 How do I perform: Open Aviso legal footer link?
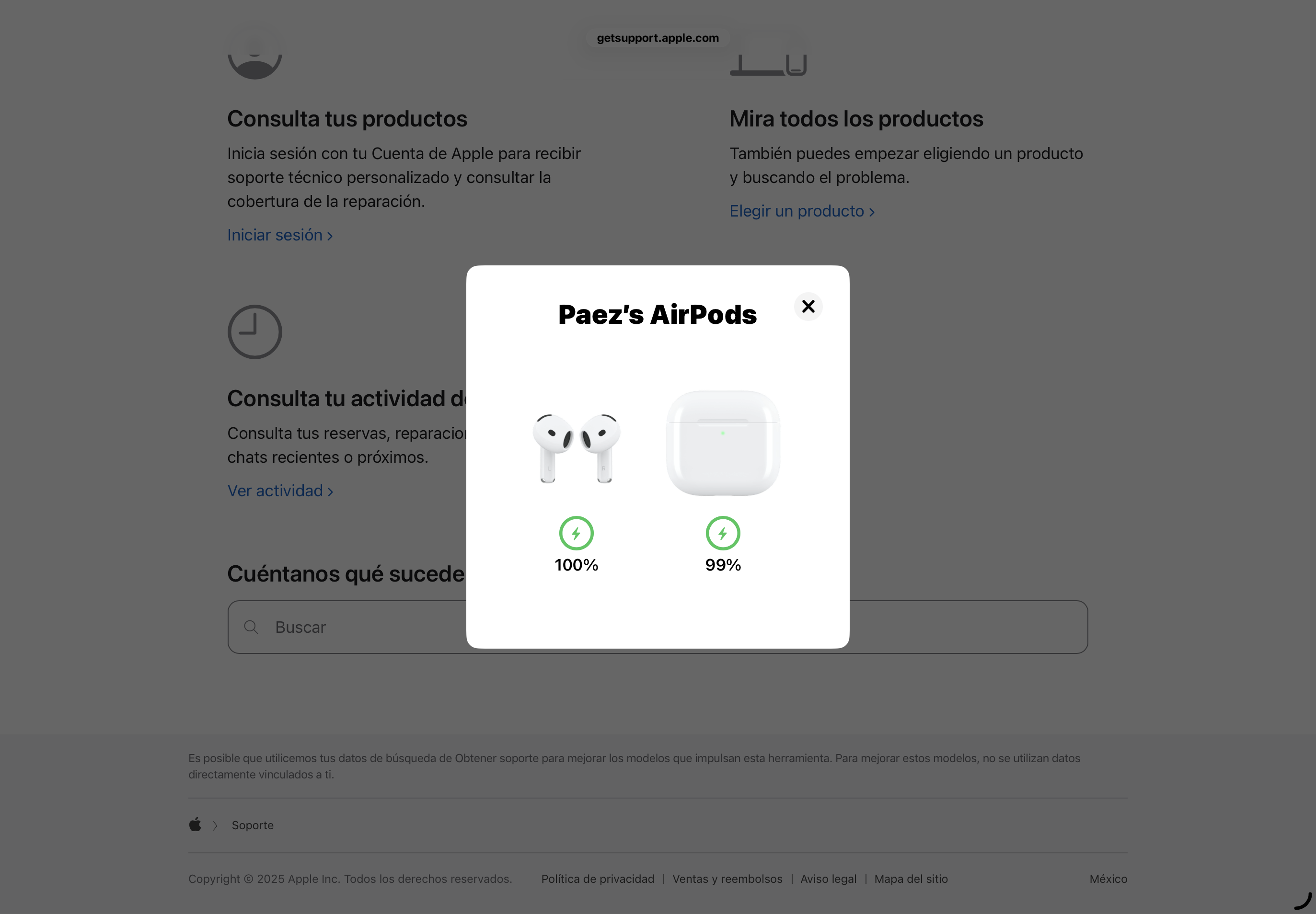click(x=829, y=879)
